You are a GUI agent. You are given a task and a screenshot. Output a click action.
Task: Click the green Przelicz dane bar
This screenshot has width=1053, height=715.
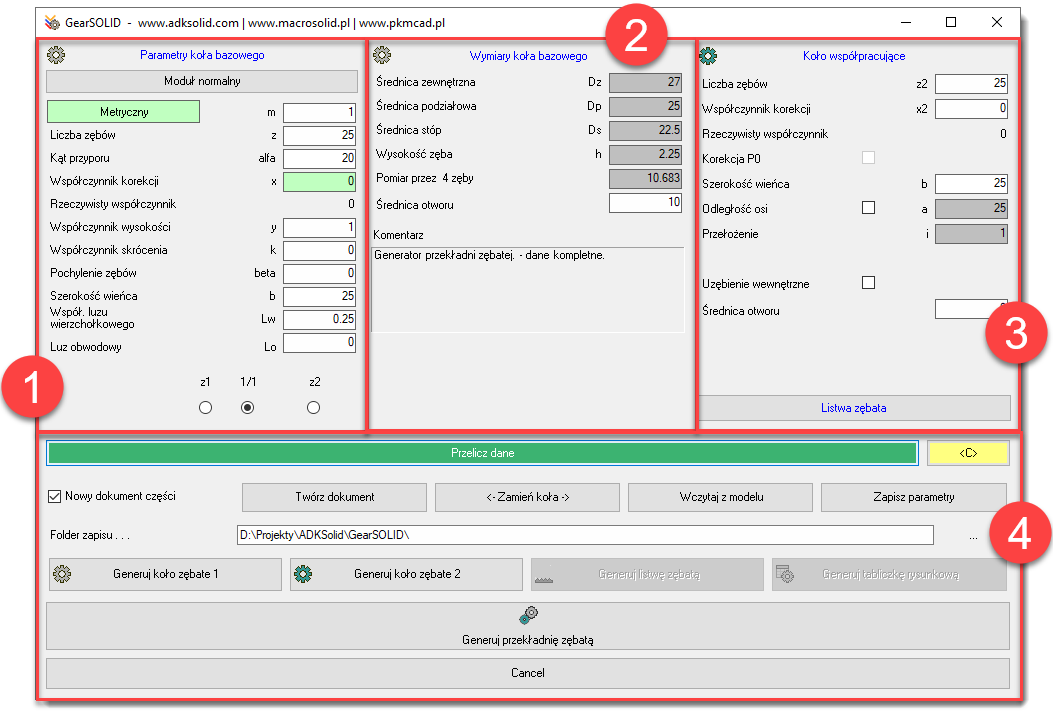point(482,453)
